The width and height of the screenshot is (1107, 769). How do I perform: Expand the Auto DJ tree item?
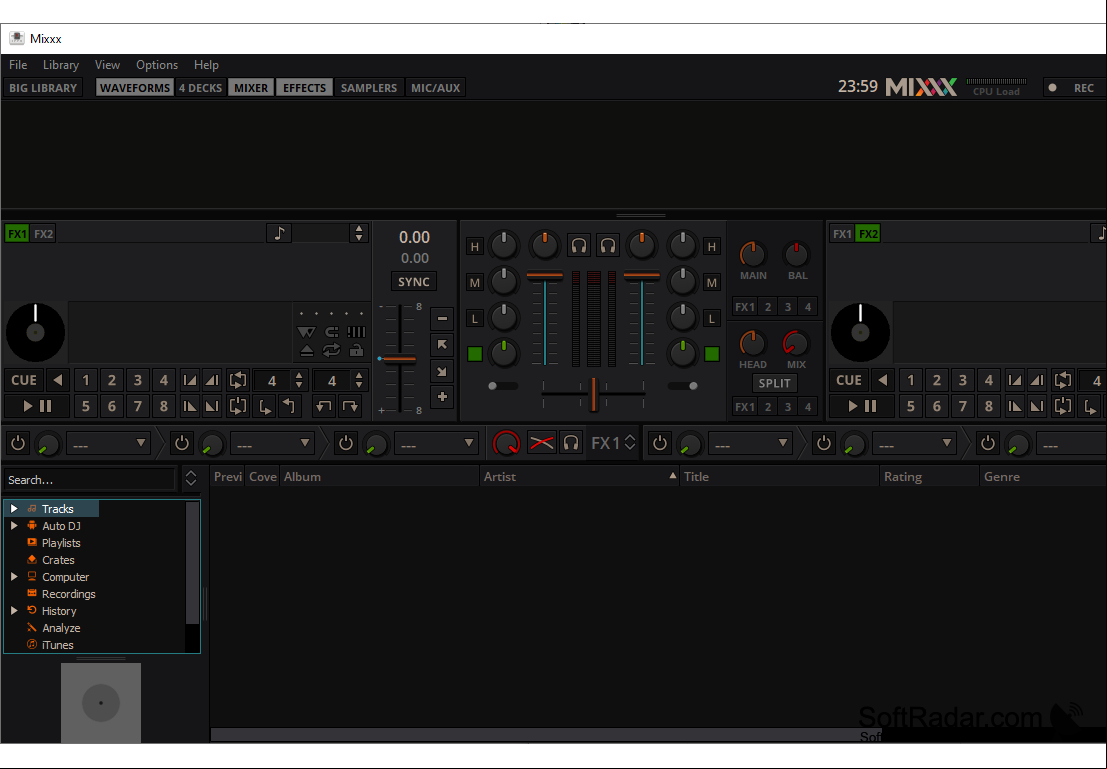[13, 525]
